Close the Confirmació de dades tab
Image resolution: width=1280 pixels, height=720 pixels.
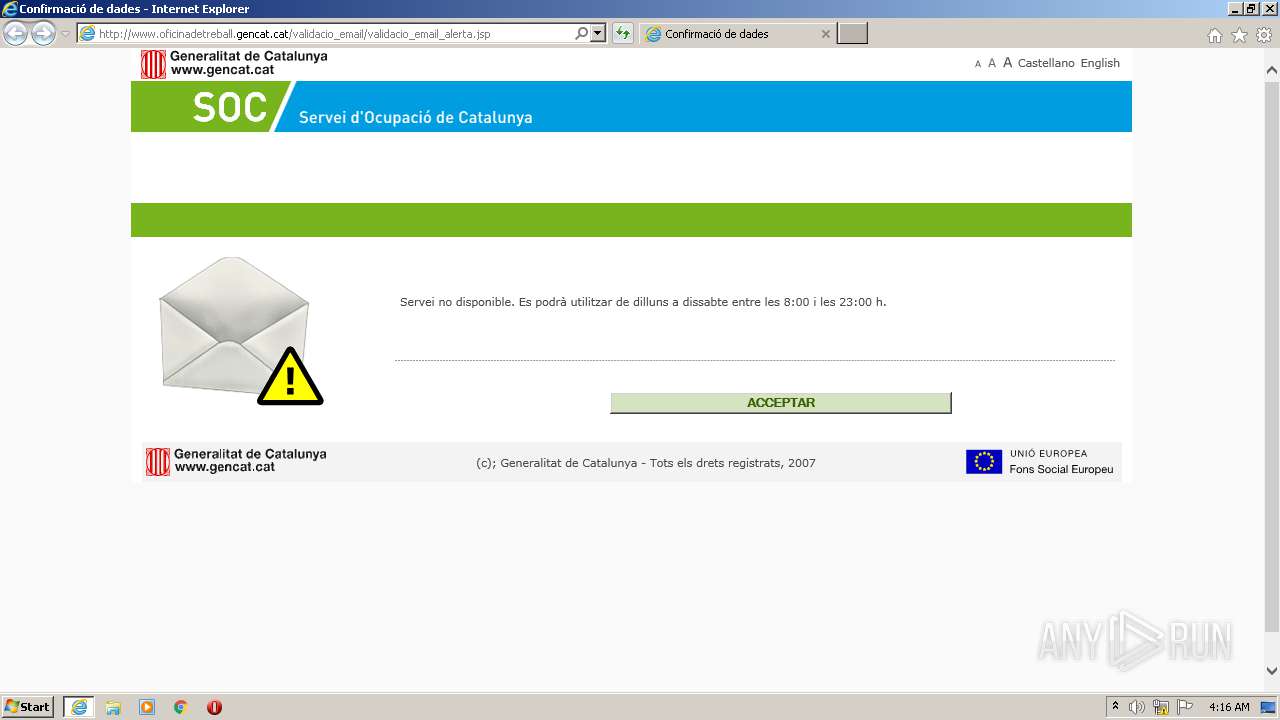tap(825, 34)
